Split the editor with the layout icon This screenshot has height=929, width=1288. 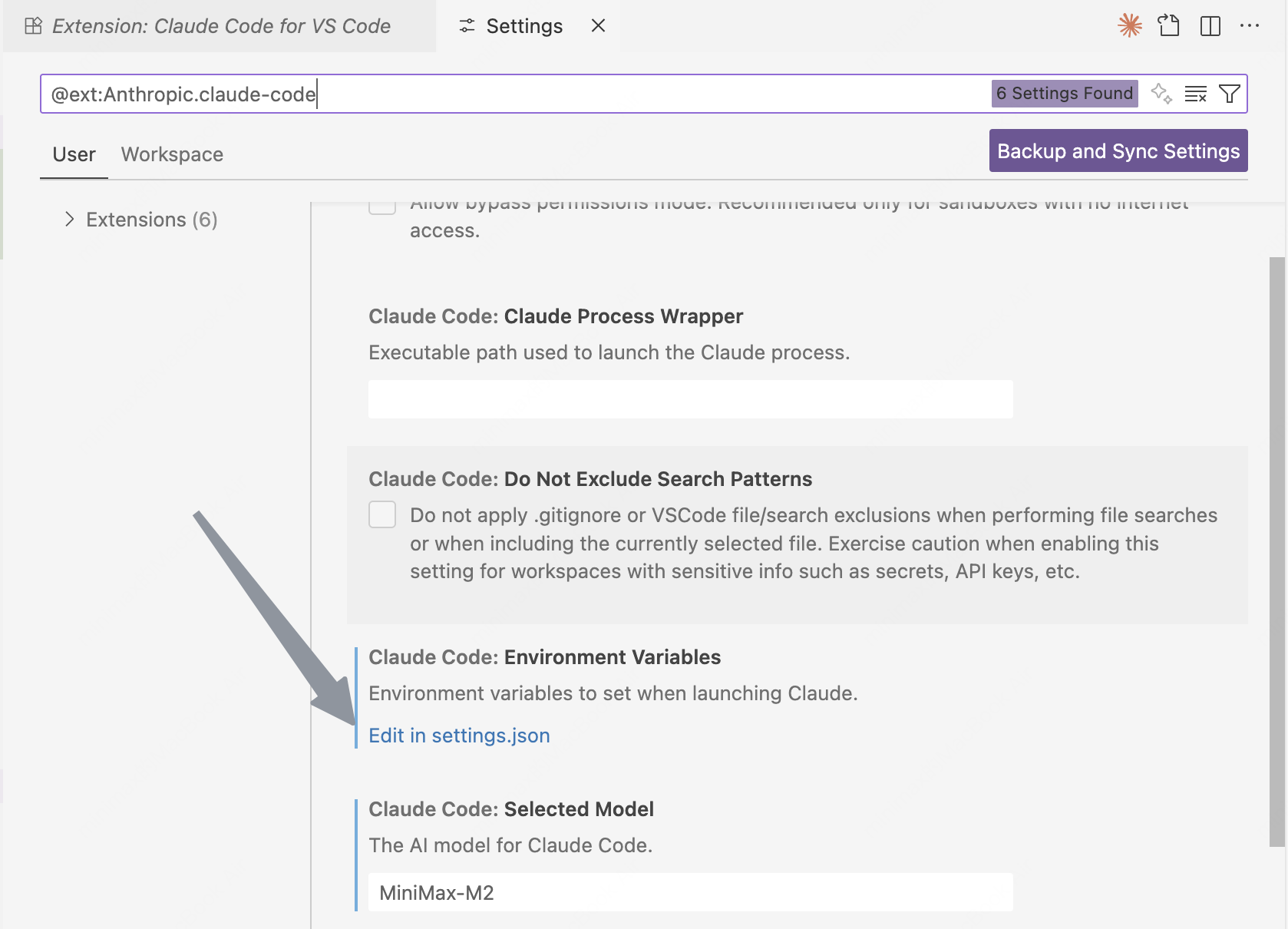coord(1210,26)
